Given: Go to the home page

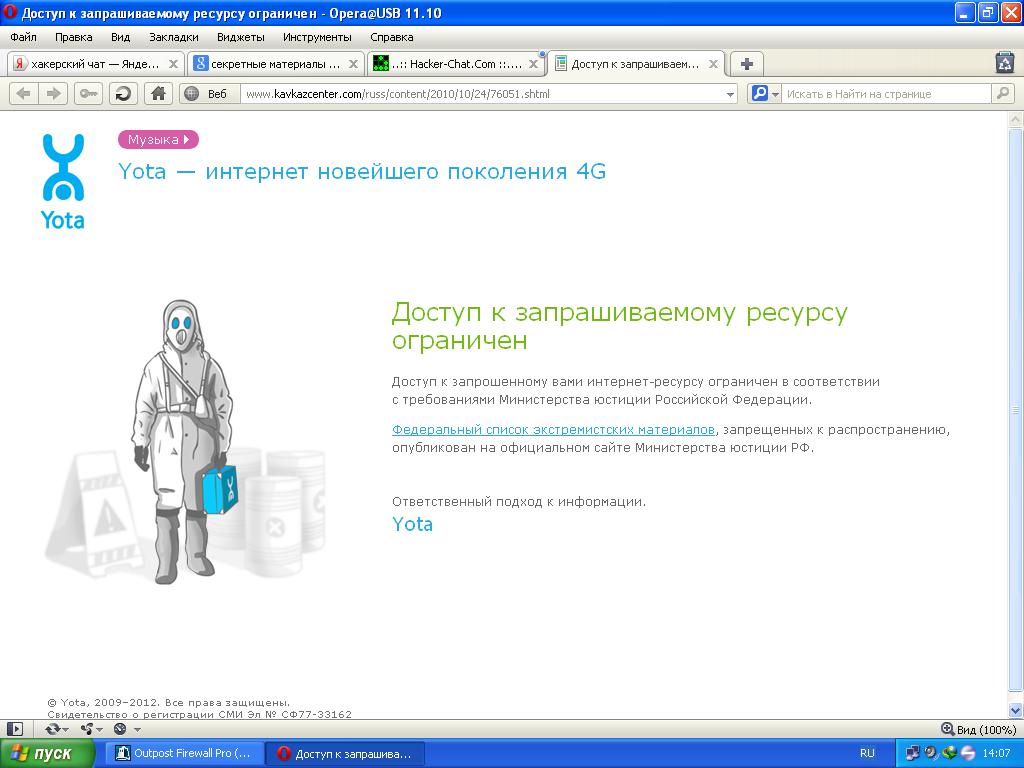Looking at the screenshot, I should [158, 94].
